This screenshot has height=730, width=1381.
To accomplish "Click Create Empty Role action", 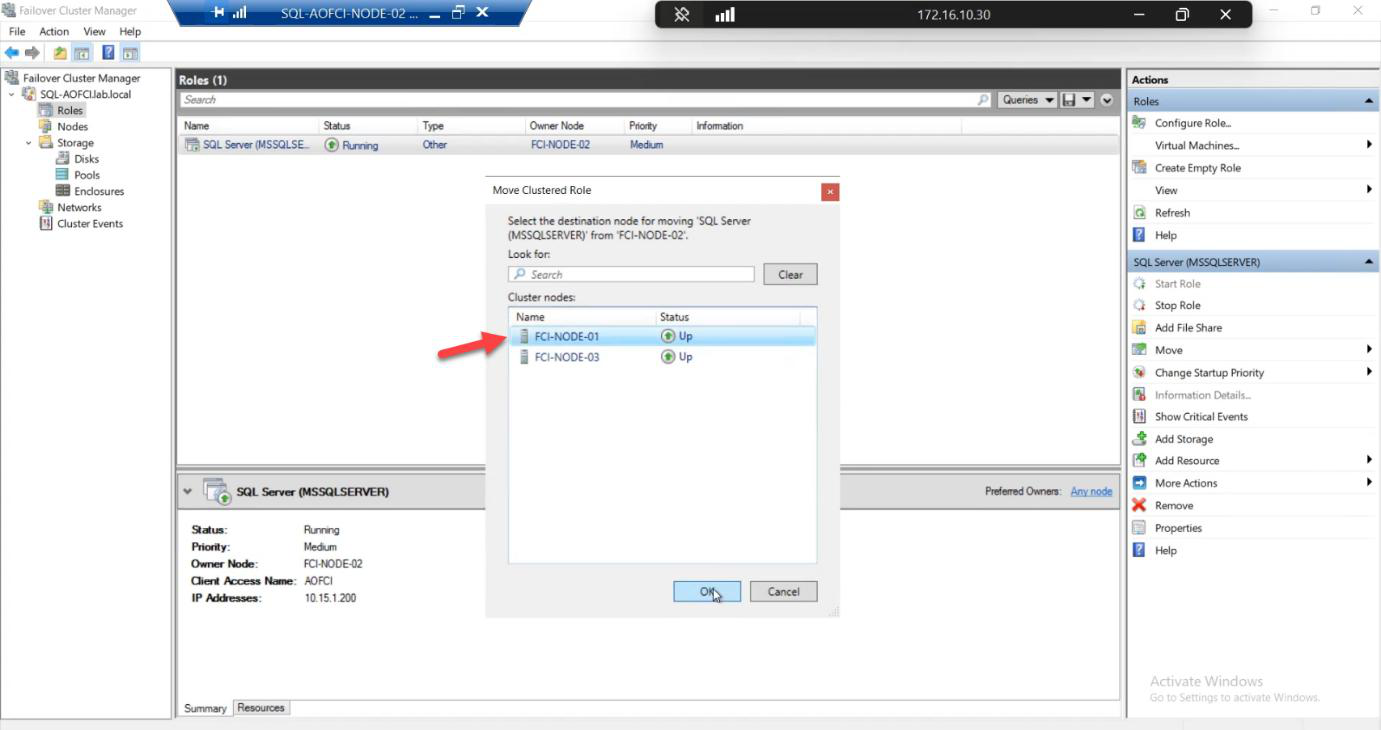I will [x=1197, y=168].
